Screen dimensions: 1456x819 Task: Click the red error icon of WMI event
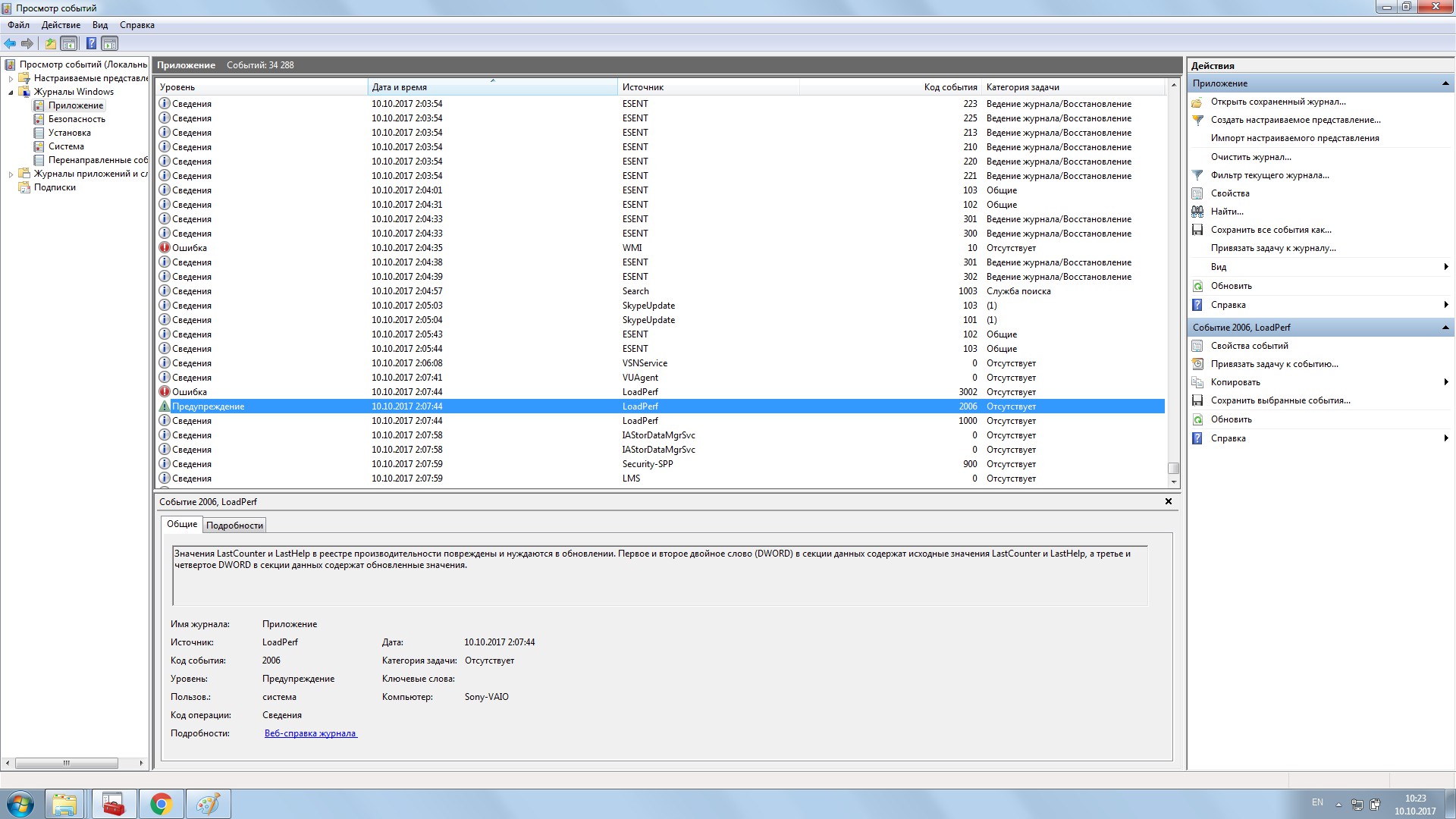point(164,248)
